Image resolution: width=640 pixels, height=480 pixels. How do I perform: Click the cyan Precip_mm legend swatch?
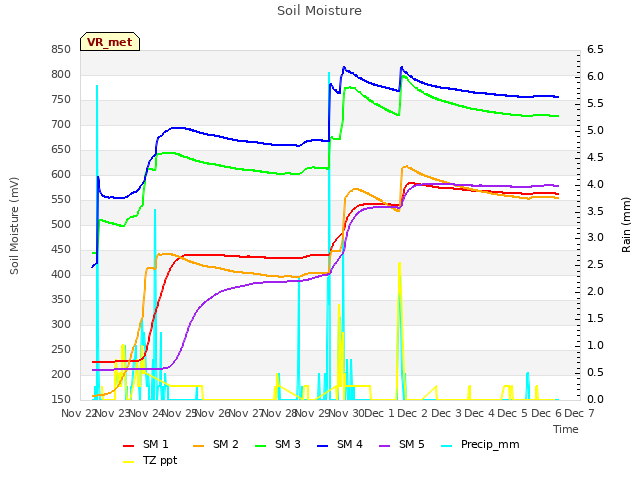click(x=447, y=446)
